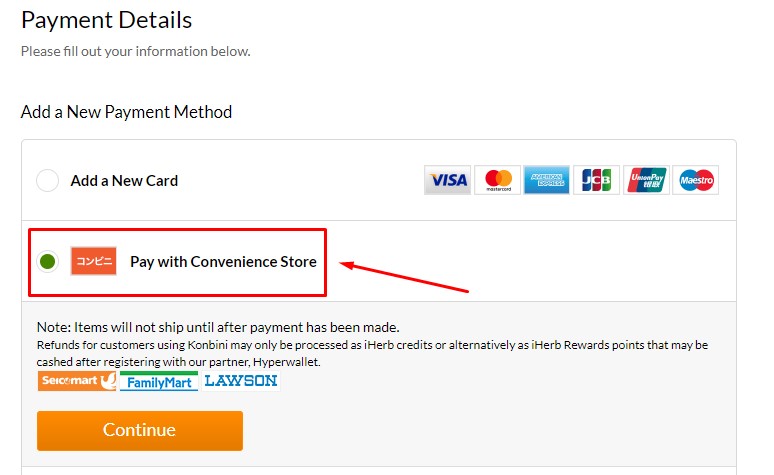Click the JCB card logo

coord(596,180)
